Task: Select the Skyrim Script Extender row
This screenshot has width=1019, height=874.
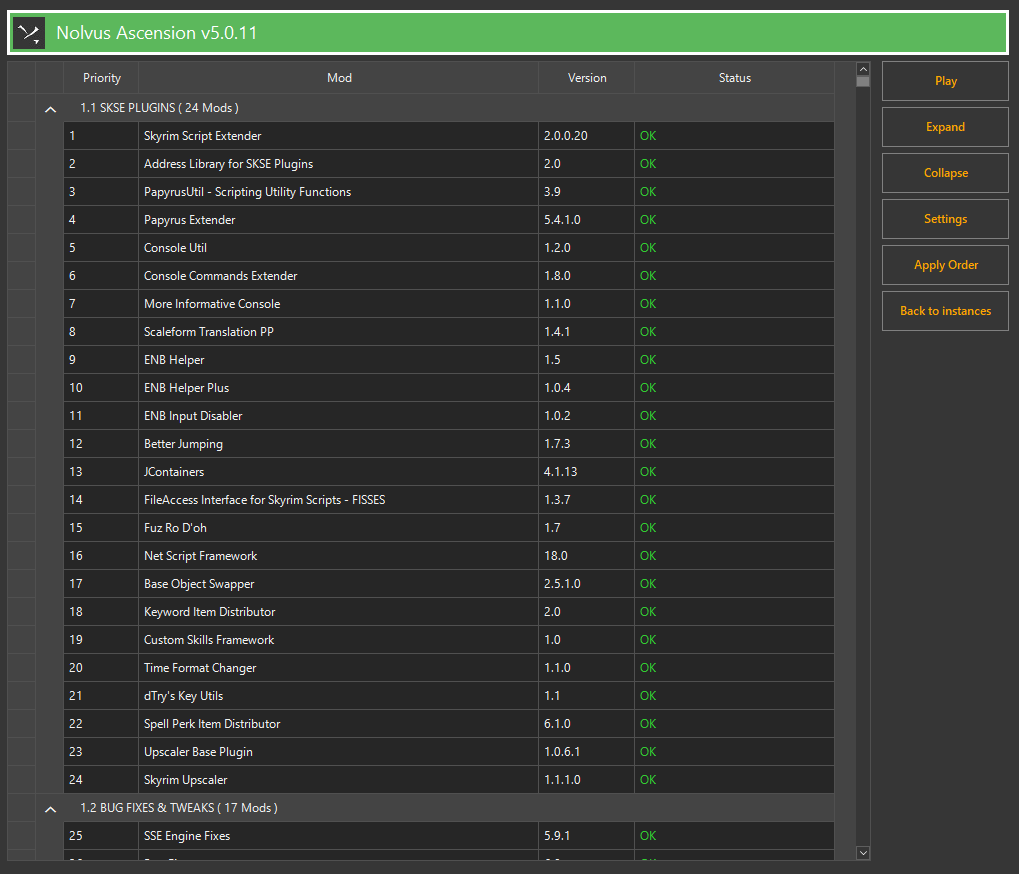Action: (449, 136)
